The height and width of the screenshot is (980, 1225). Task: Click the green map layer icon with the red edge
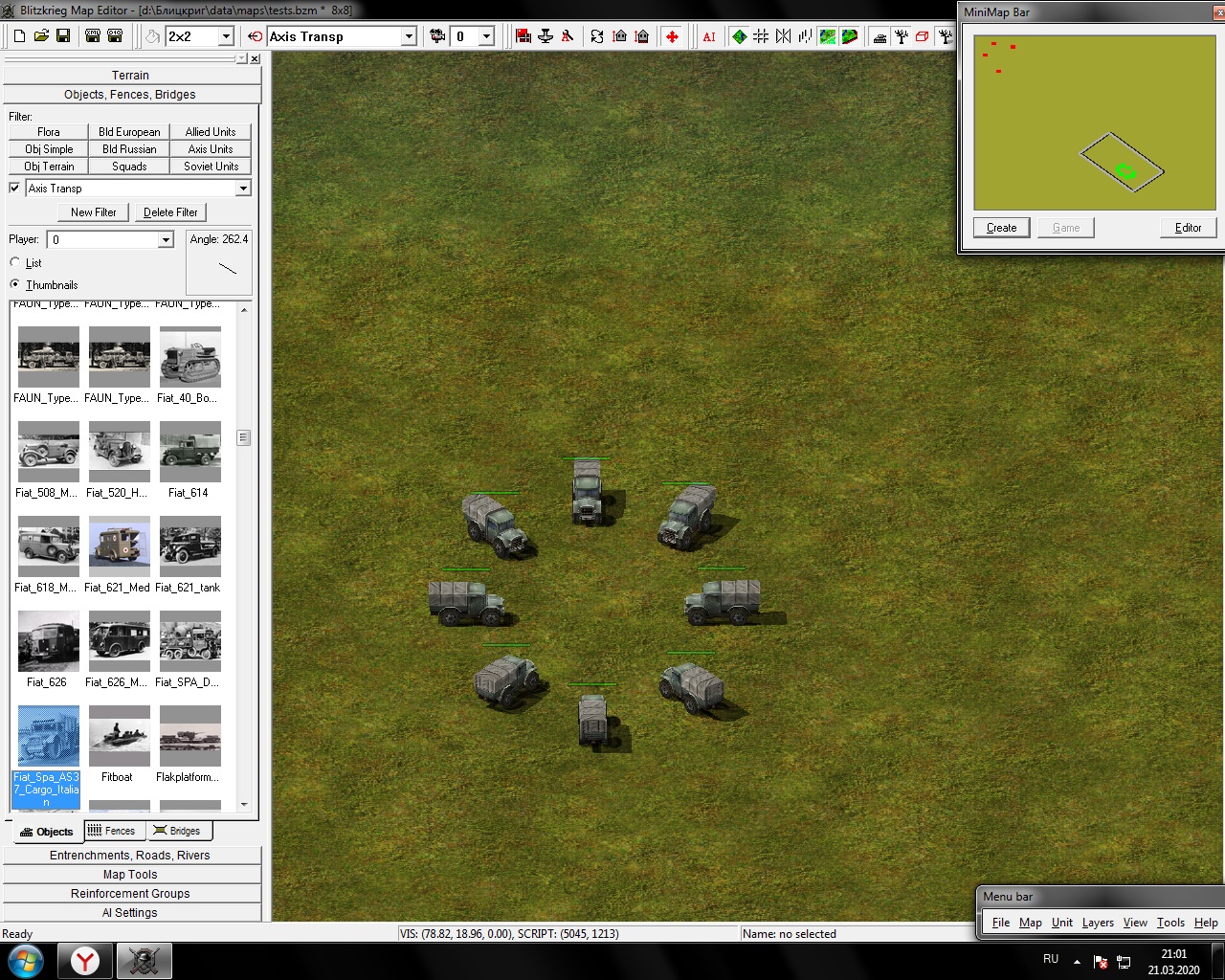click(x=849, y=36)
